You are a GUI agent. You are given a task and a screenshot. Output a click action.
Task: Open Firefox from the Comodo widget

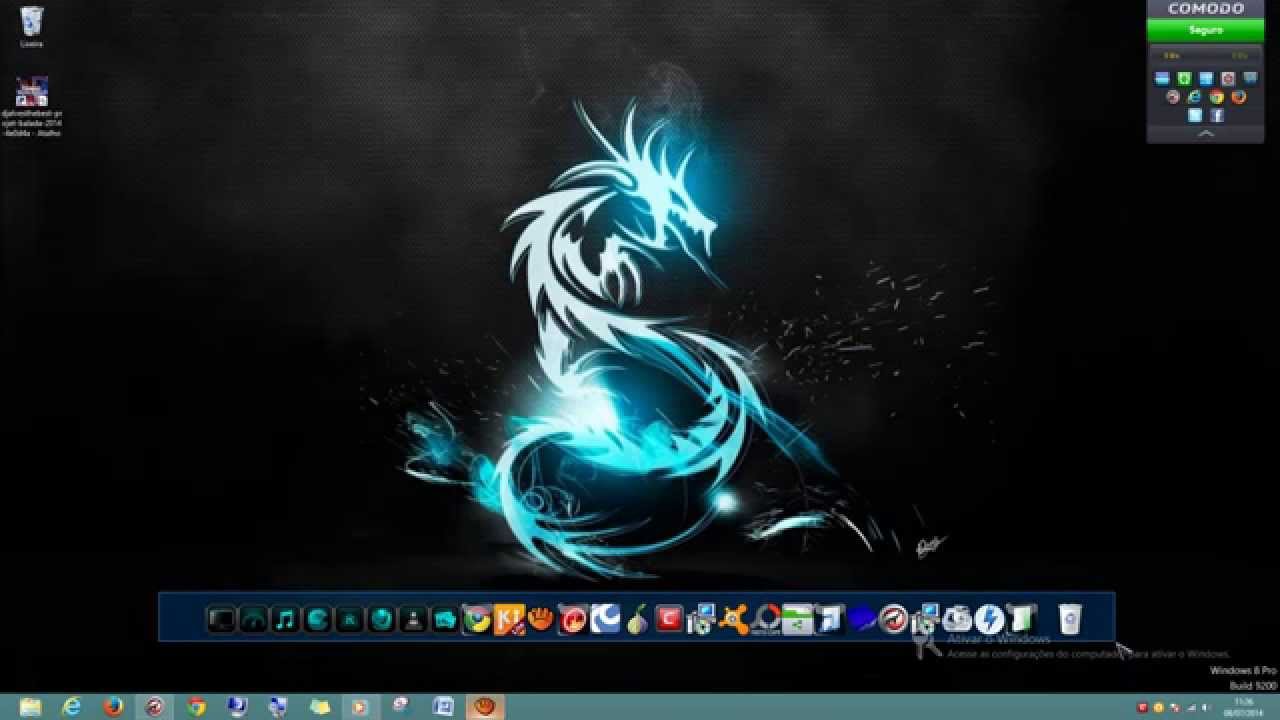1238,97
